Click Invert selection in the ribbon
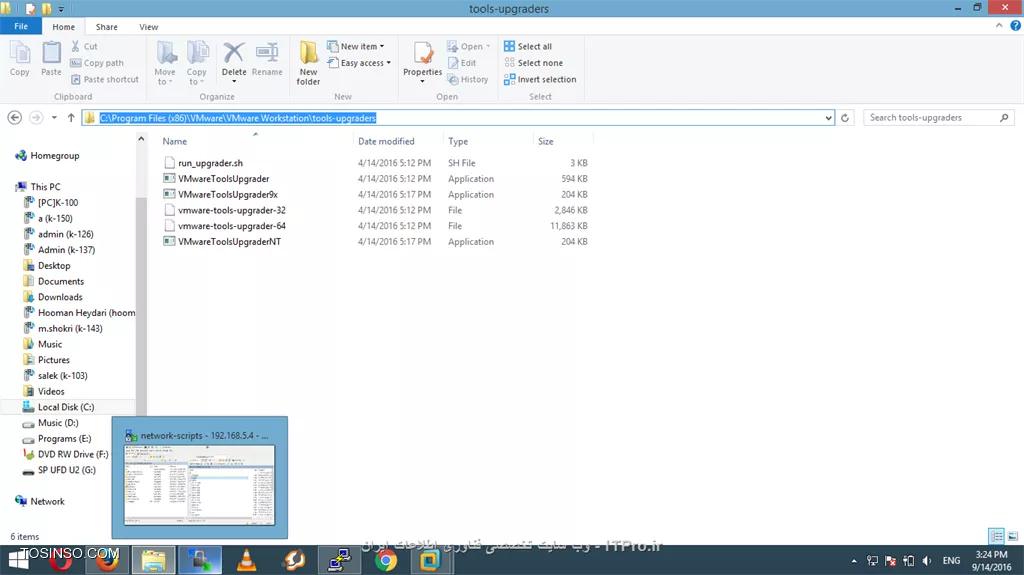The image size is (1024, 575). 539,79
